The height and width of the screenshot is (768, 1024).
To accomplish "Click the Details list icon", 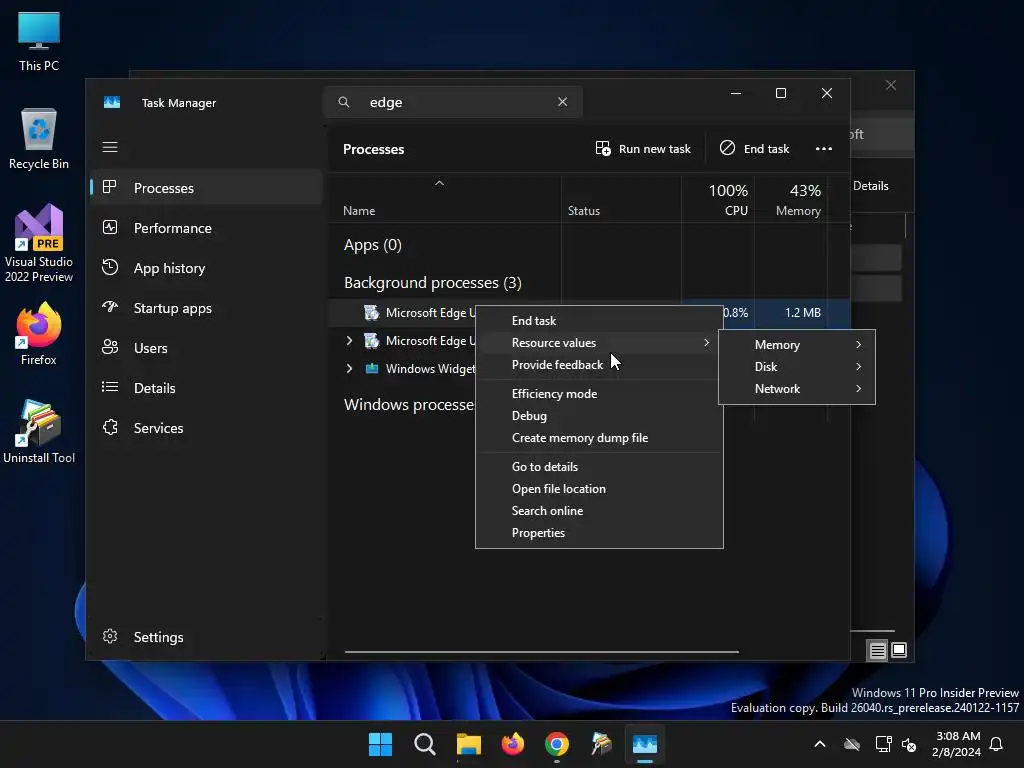I will pos(110,387).
